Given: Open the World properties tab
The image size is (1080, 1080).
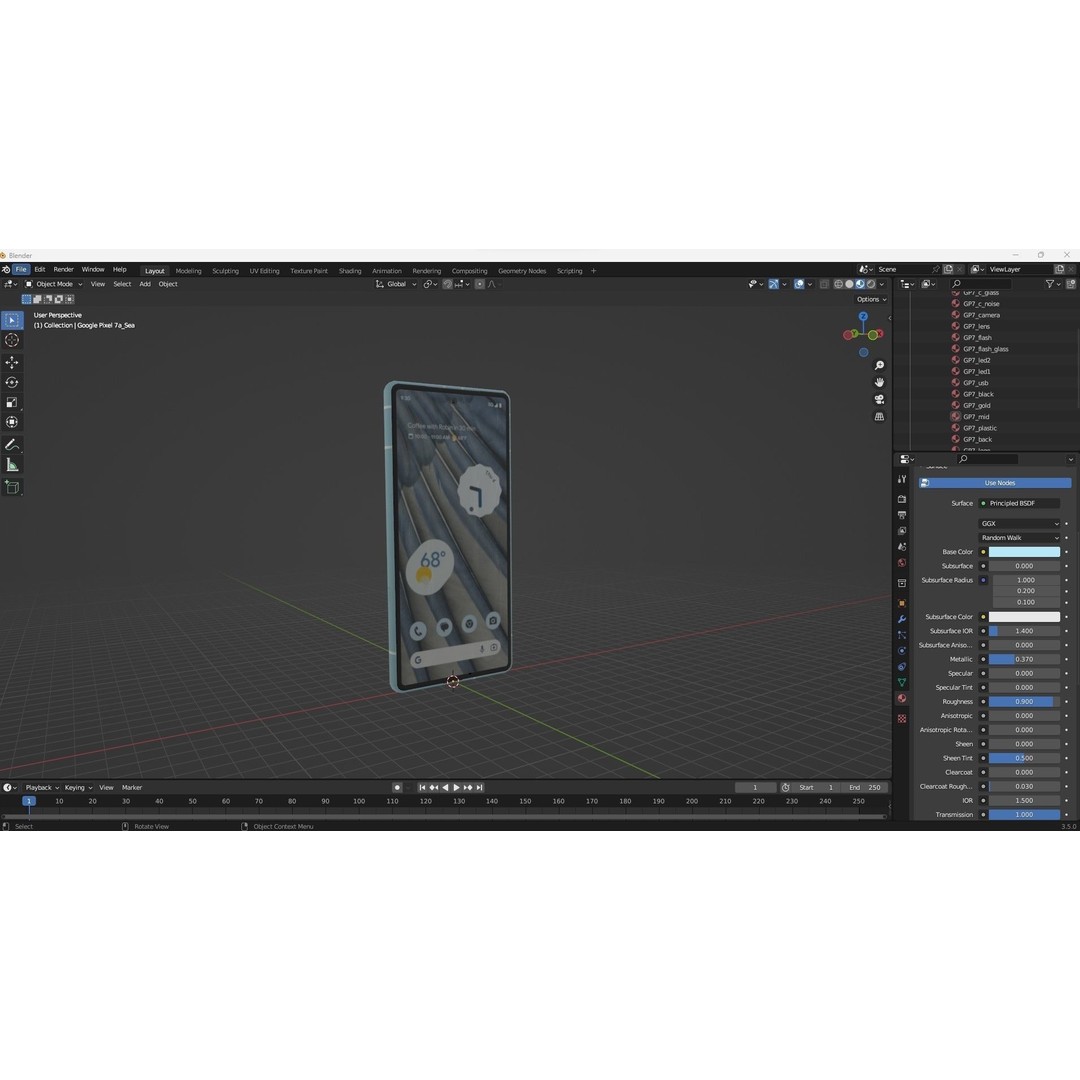Looking at the screenshot, I should tap(902, 563).
